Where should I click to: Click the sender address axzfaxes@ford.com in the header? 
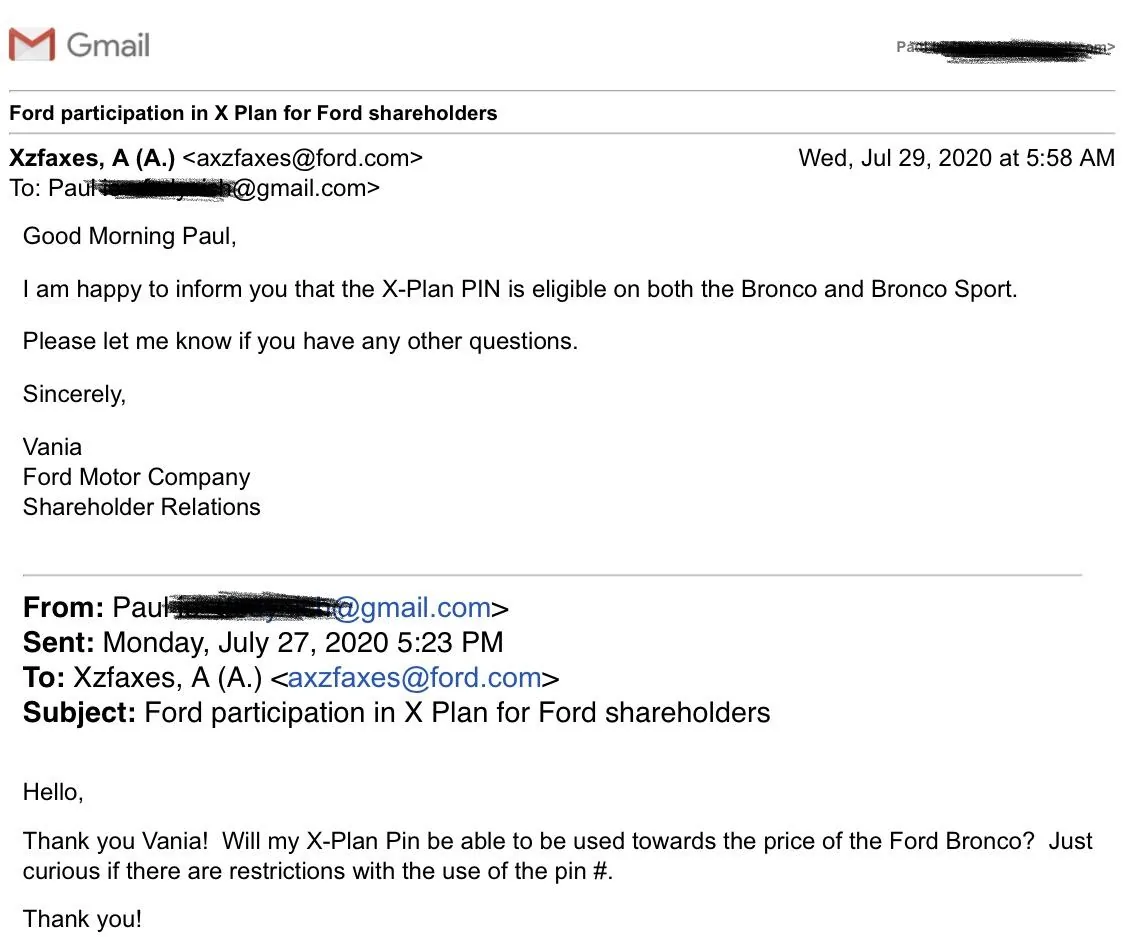coord(303,158)
